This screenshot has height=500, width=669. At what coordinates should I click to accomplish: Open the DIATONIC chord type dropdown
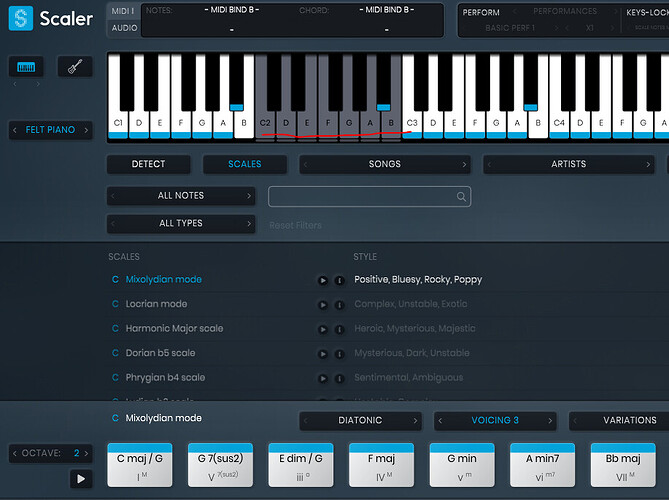tap(360, 421)
